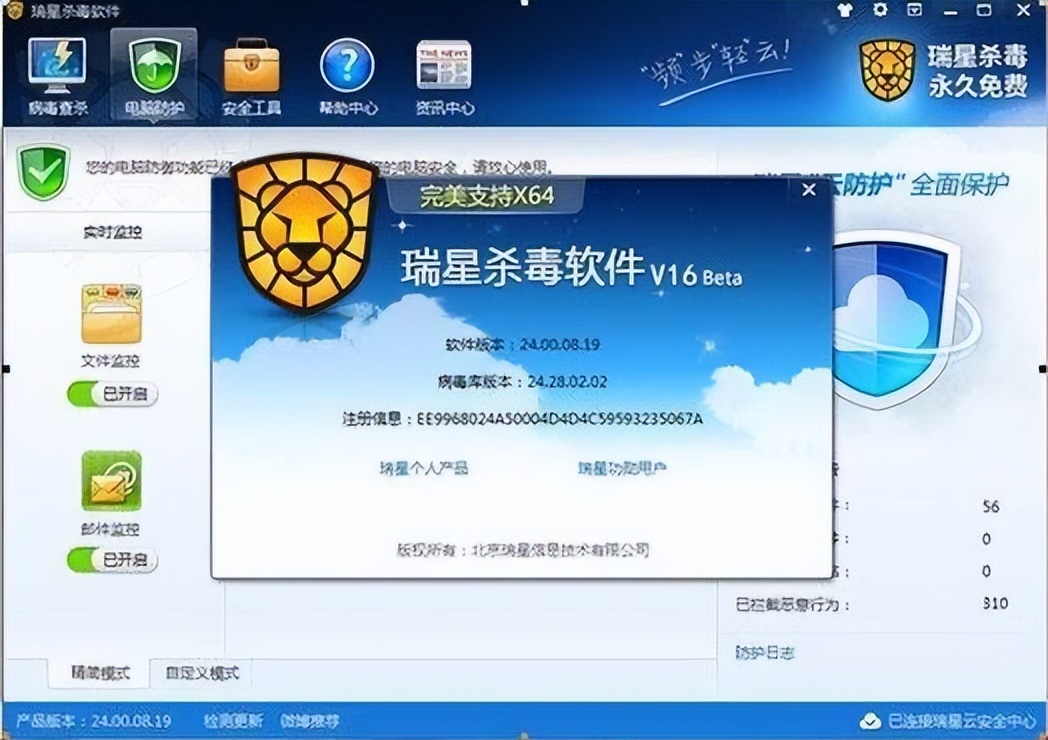
Task: Select the 精简模式 tab
Action: [100, 674]
